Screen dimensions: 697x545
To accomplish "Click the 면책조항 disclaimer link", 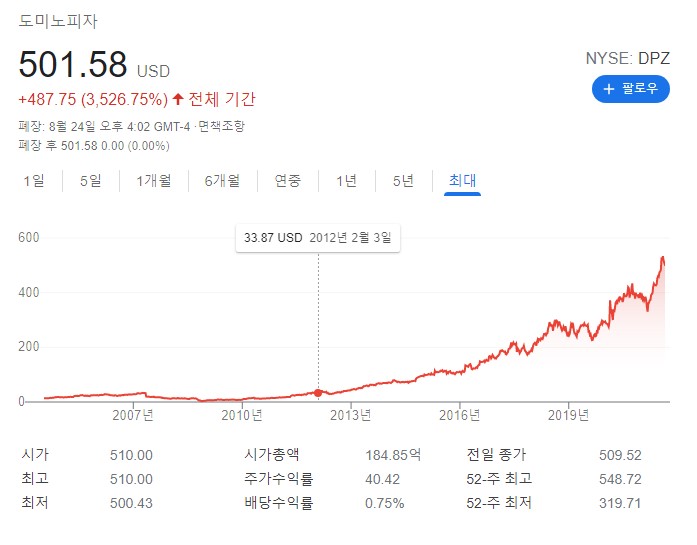I will (x=221, y=126).
